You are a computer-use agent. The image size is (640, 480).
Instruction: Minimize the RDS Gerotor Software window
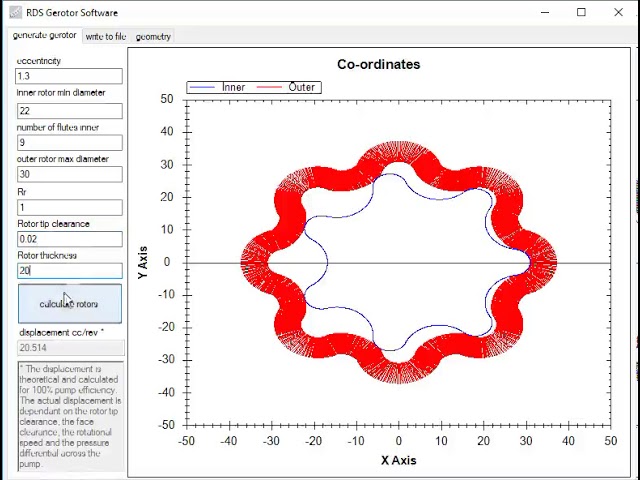545,12
